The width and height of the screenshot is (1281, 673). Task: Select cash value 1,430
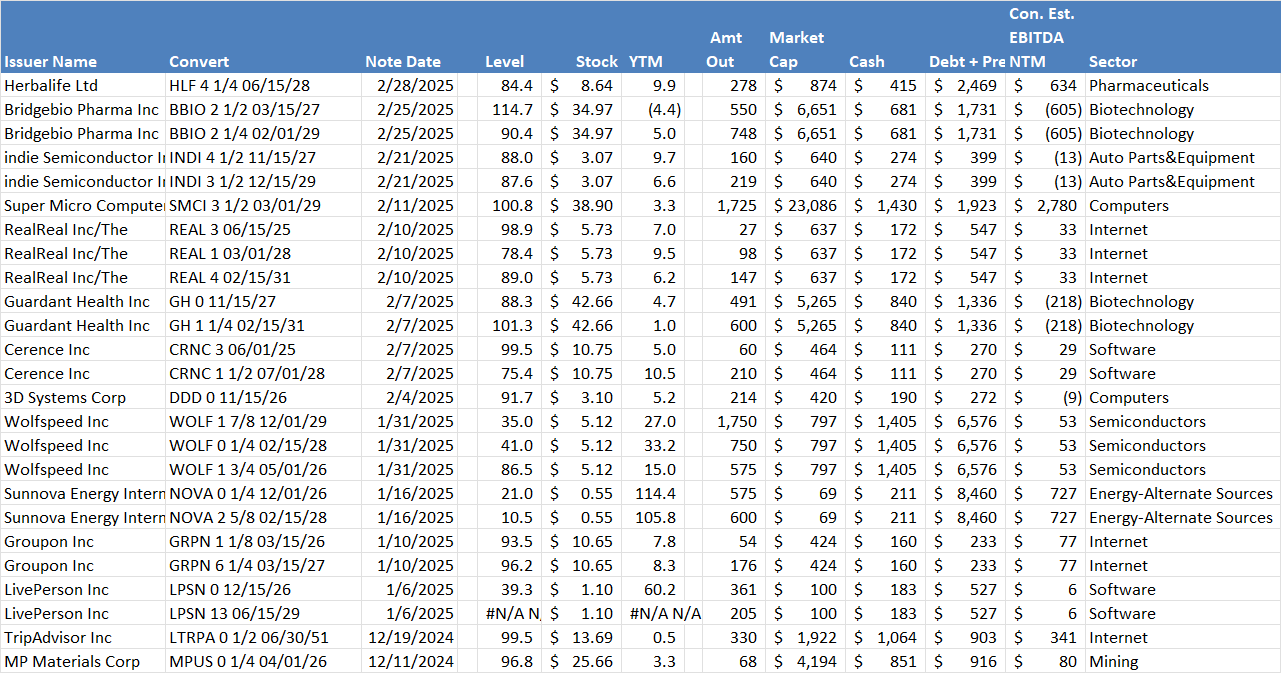click(x=886, y=206)
